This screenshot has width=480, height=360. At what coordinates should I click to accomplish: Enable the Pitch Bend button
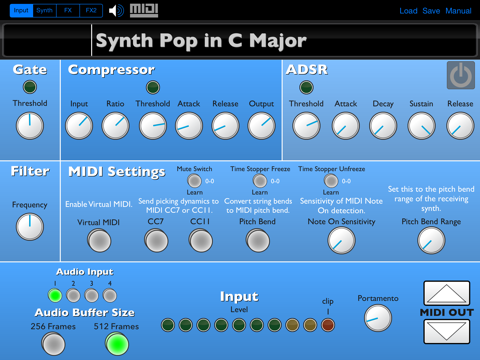pos(258,240)
